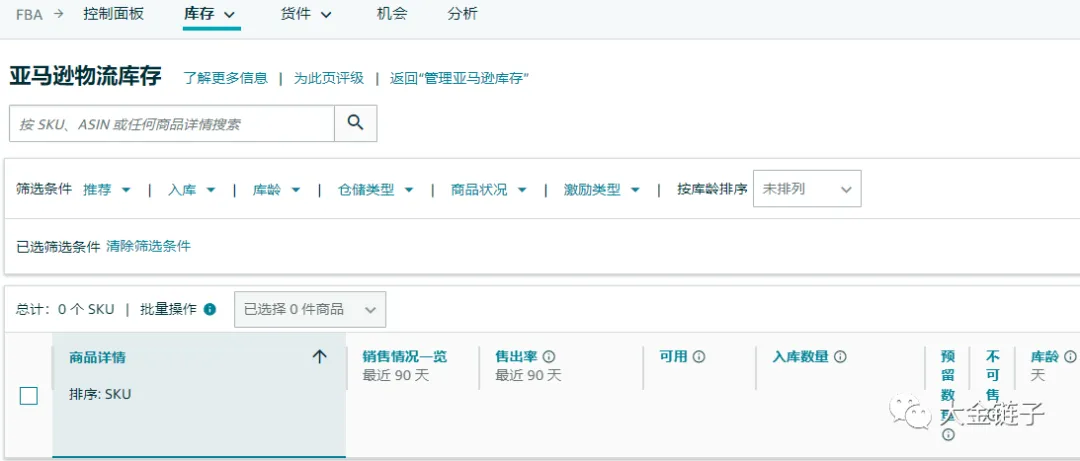
Task: Open the 为此页评级 link
Action: point(329,78)
